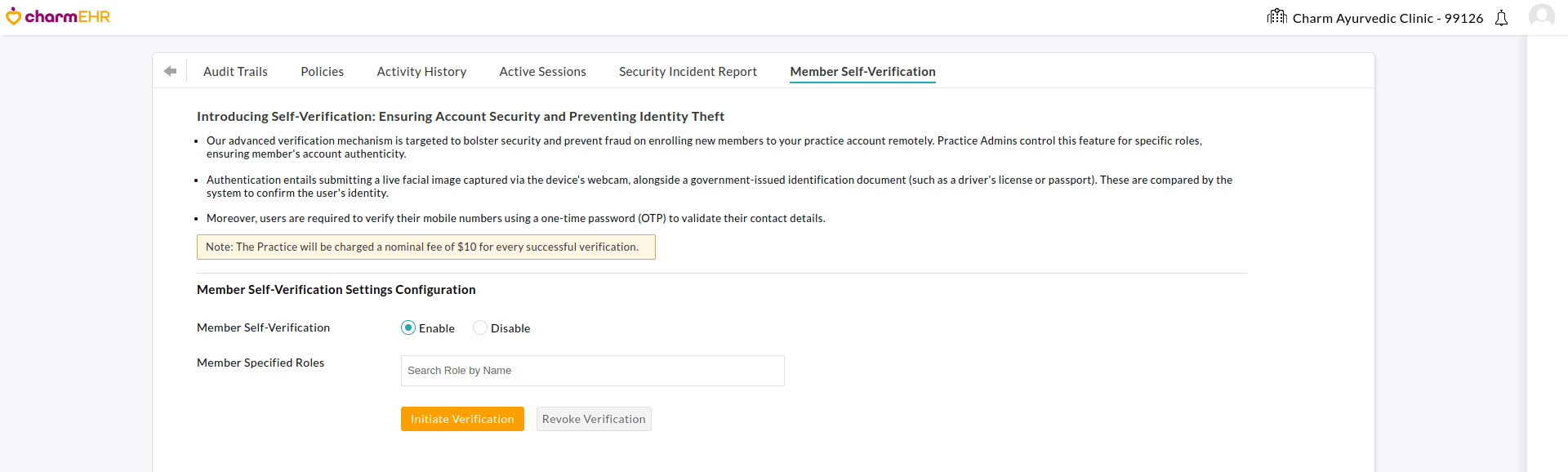Click the Initiate Verification button
This screenshot has width=1568, height=472.
[462, 418]
